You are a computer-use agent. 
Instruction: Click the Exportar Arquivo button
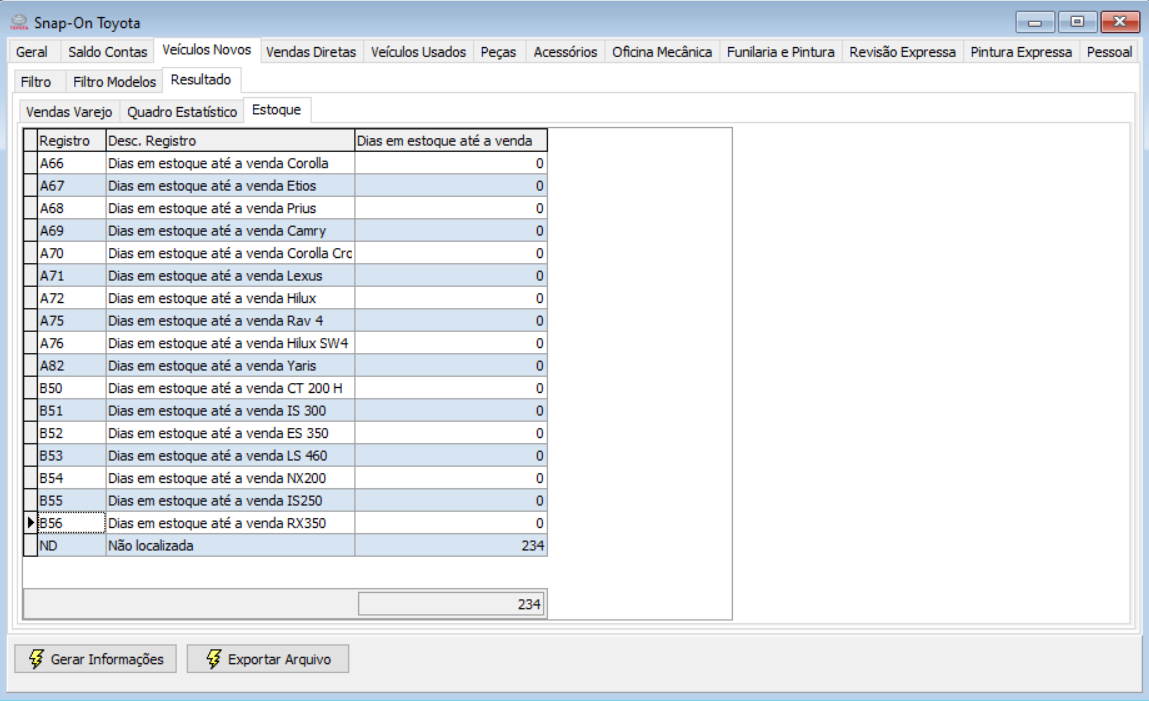click(267, 659)
